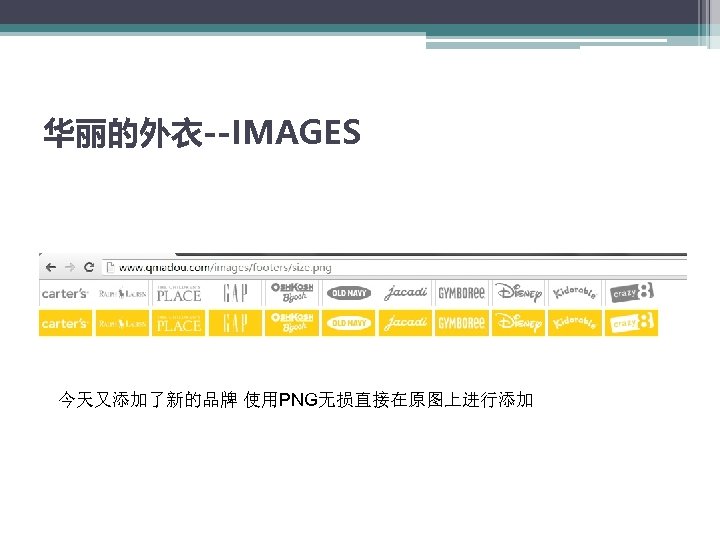720x540 pixels.
Task: Click the yellow carter's logo
Action: pos(65,323)
